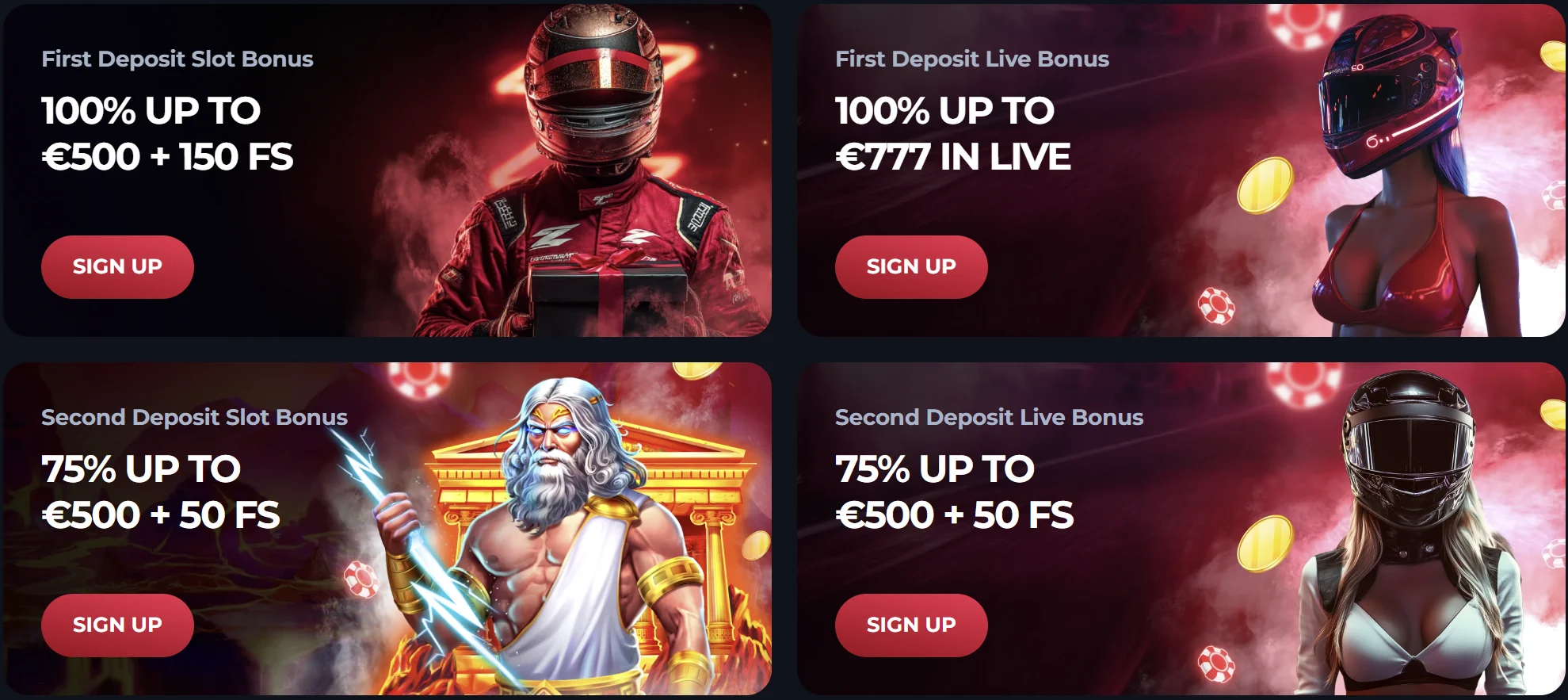
Task: Select the 100% up to €777 in Live offer text
Action: pos(953,133)
